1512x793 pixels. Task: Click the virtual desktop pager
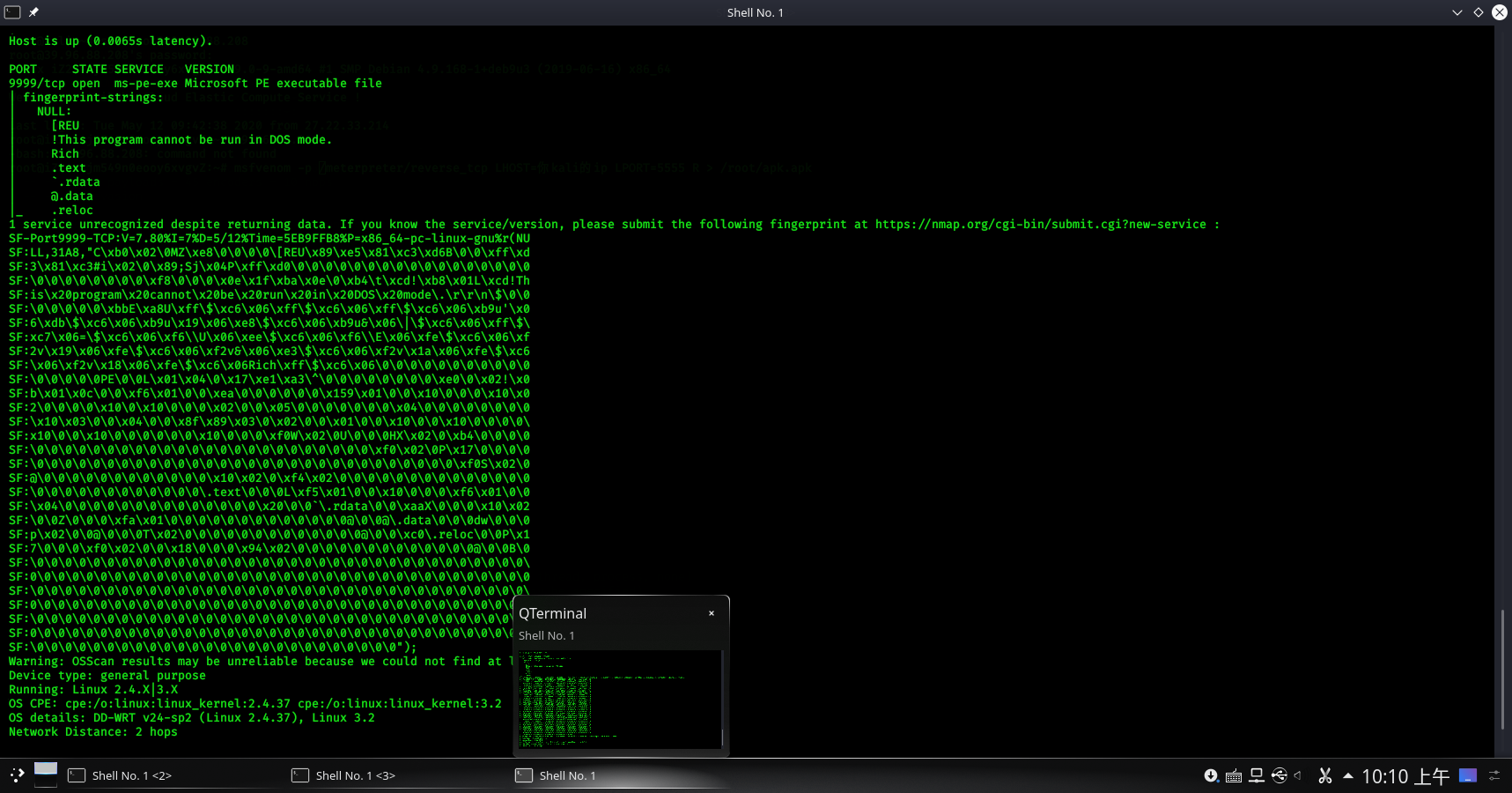coord(46,774)
